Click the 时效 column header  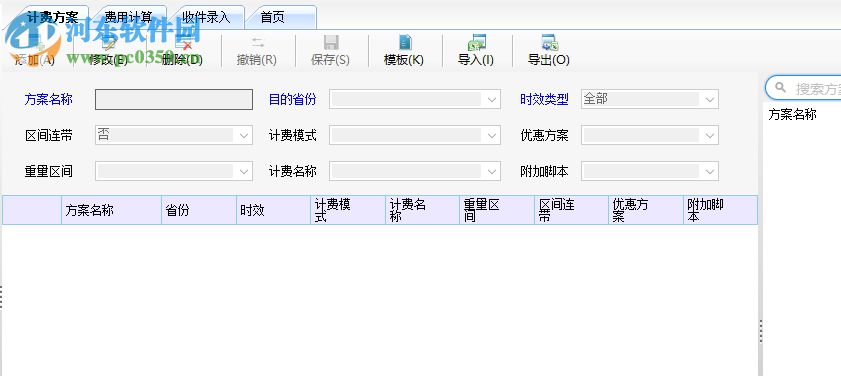coord(274,210)
